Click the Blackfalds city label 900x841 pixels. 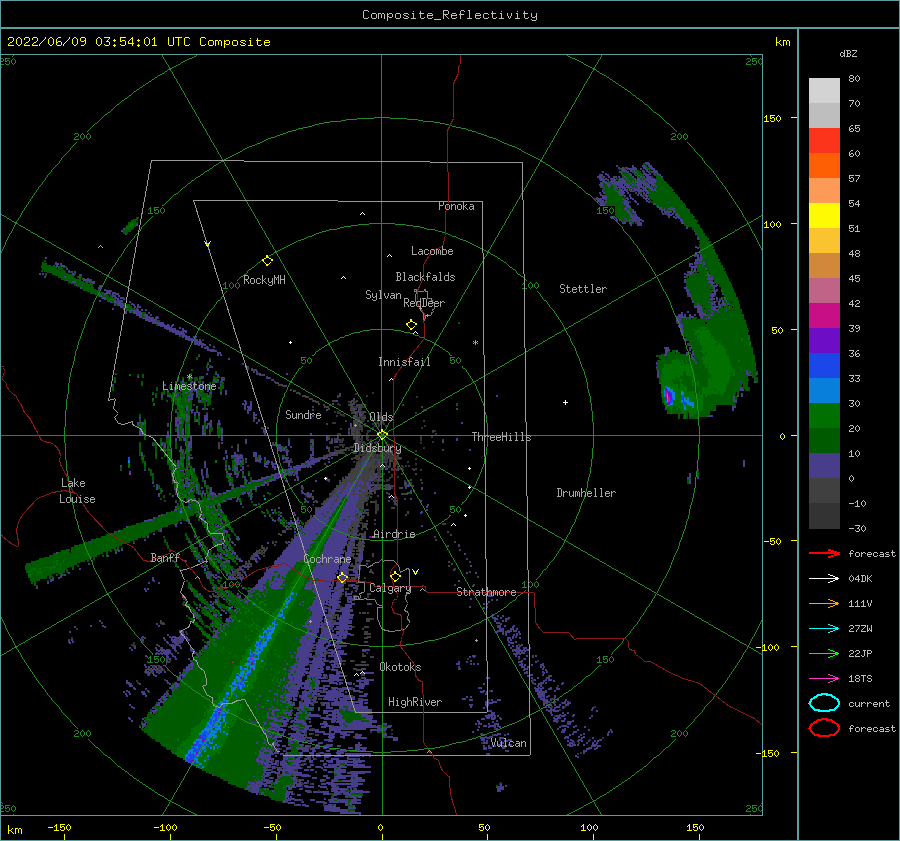point(425,277)
